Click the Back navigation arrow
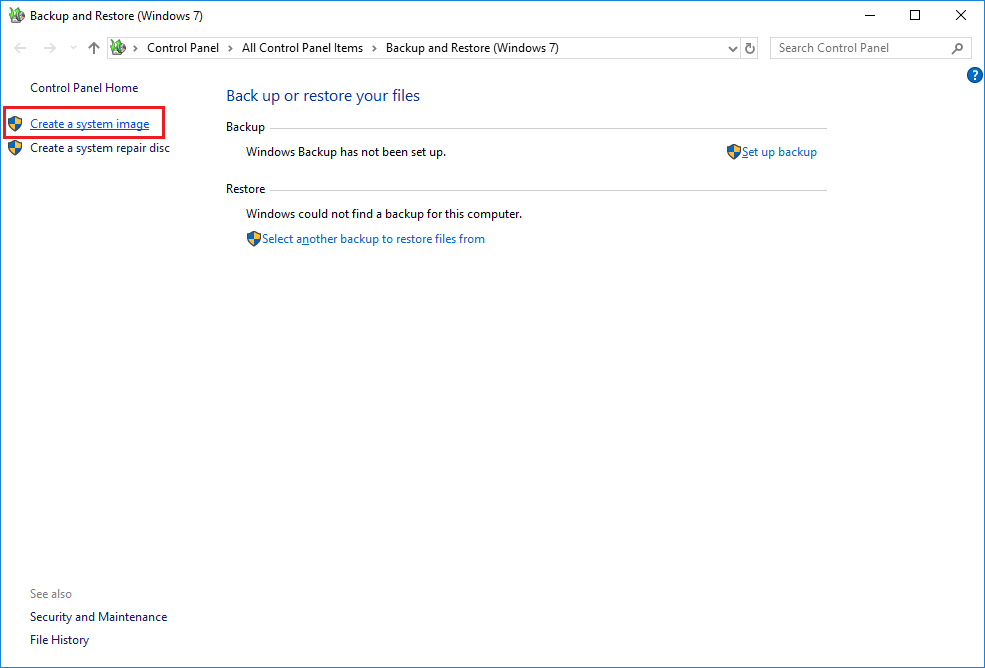985x668 pixels. click(x=20, y=48)
